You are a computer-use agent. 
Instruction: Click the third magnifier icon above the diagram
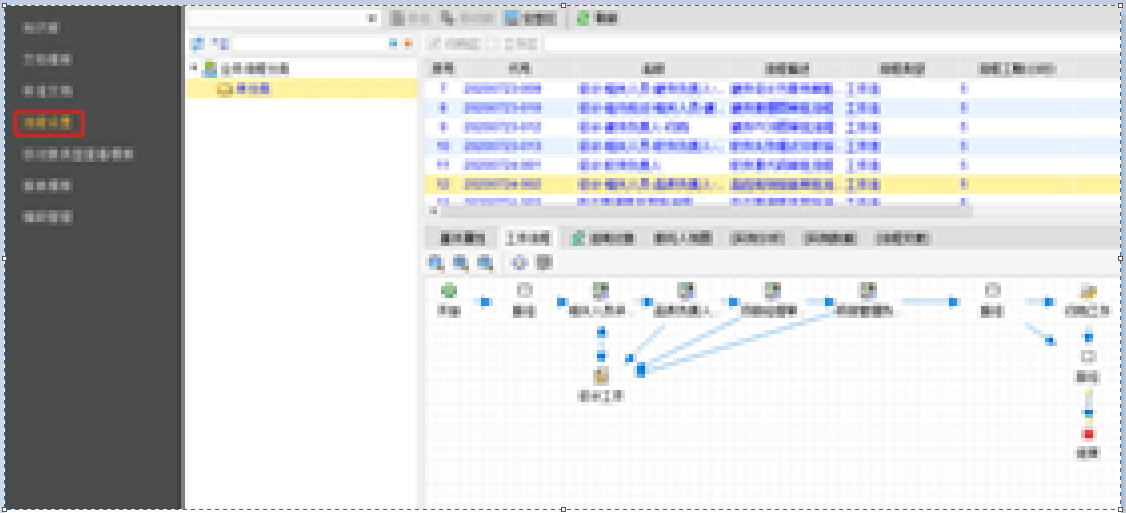click(485, 262)
